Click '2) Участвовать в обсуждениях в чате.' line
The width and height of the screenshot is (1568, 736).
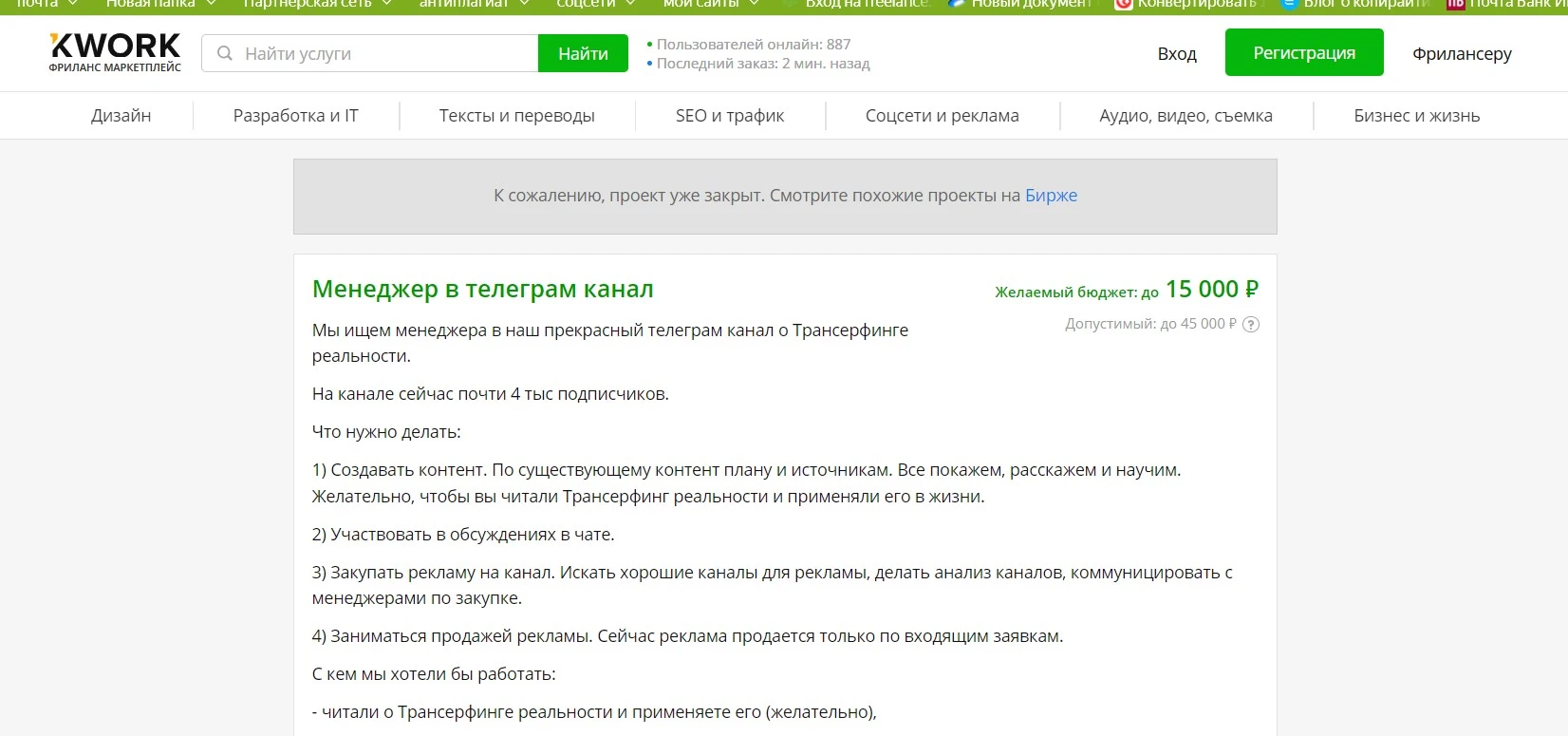[463, 535]
